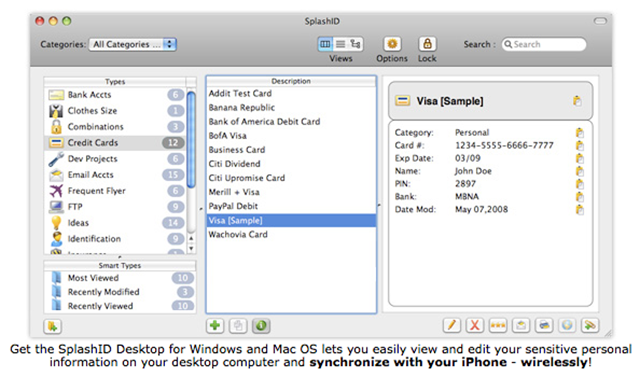Select the Wachovia Card record
Screen dimensions: 640x377
[291, 235]
